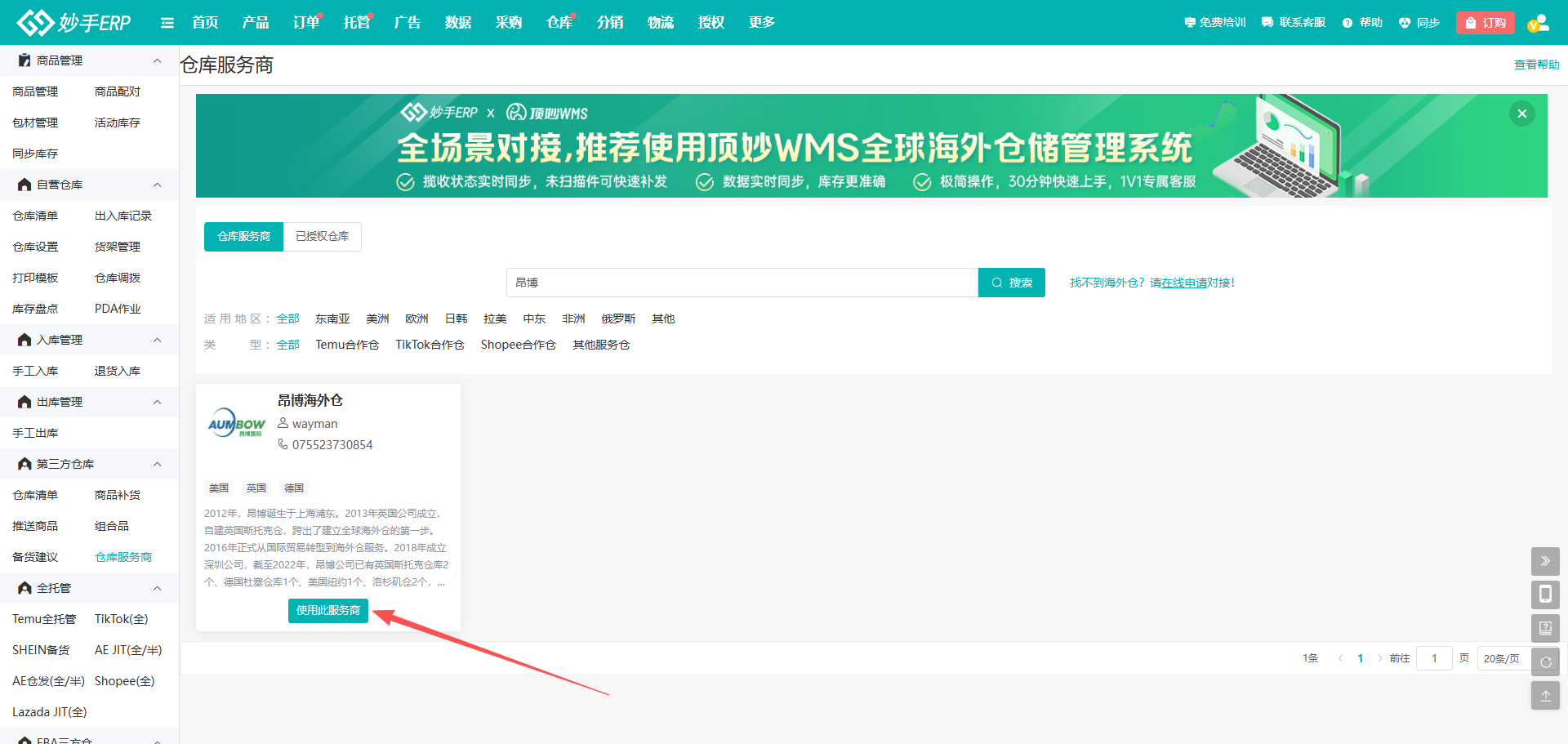The width and height of the screenshot is (1568, 744).
Task: Open 退货入库 in sidebar
Action: point(118,371)
